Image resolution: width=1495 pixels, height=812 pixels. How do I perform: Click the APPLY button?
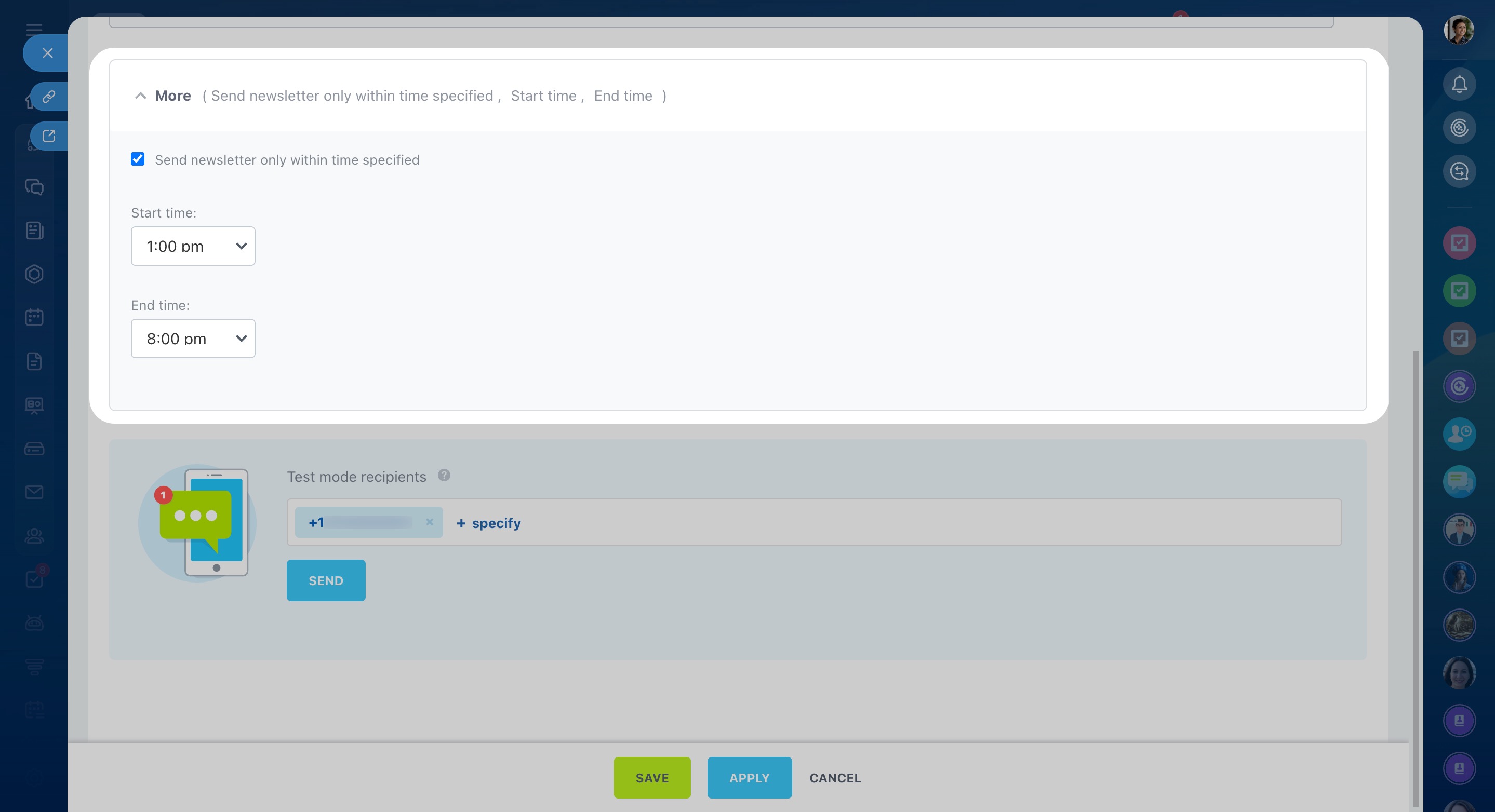click(749, 777)
